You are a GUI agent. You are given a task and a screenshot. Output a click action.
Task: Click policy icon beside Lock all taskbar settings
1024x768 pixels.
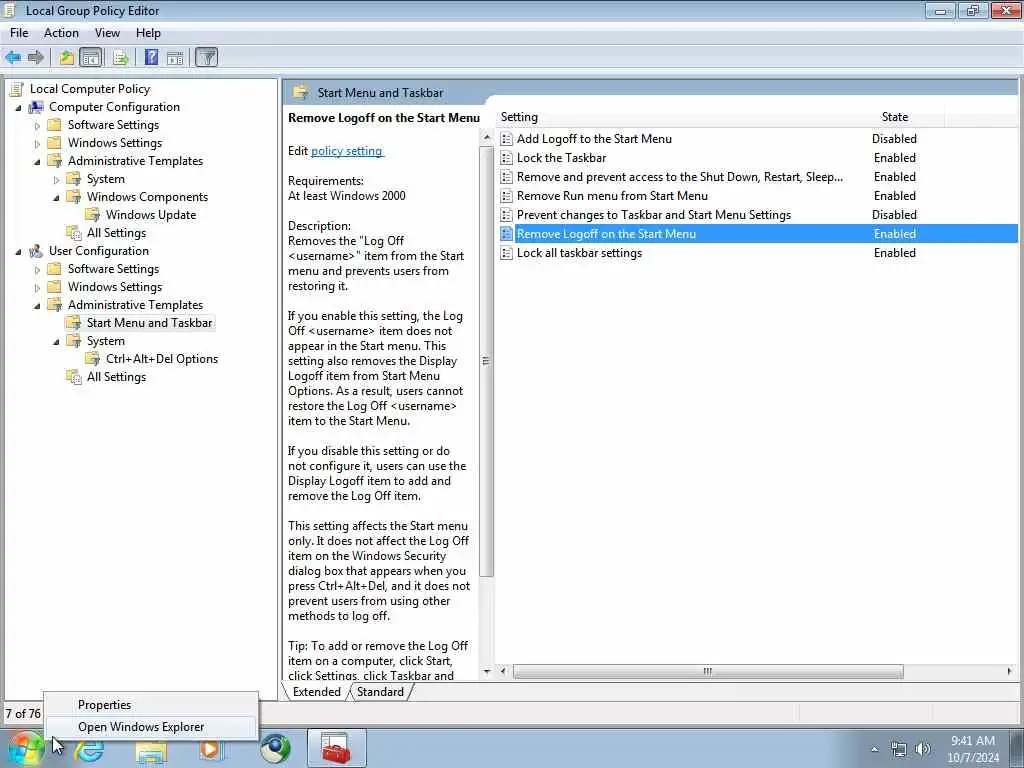click(506, 253)
